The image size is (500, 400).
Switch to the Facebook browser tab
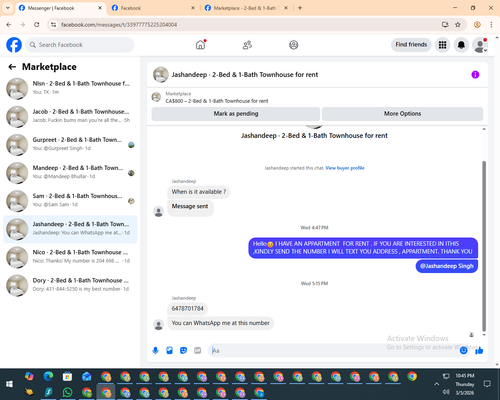(x=153, y=8)
